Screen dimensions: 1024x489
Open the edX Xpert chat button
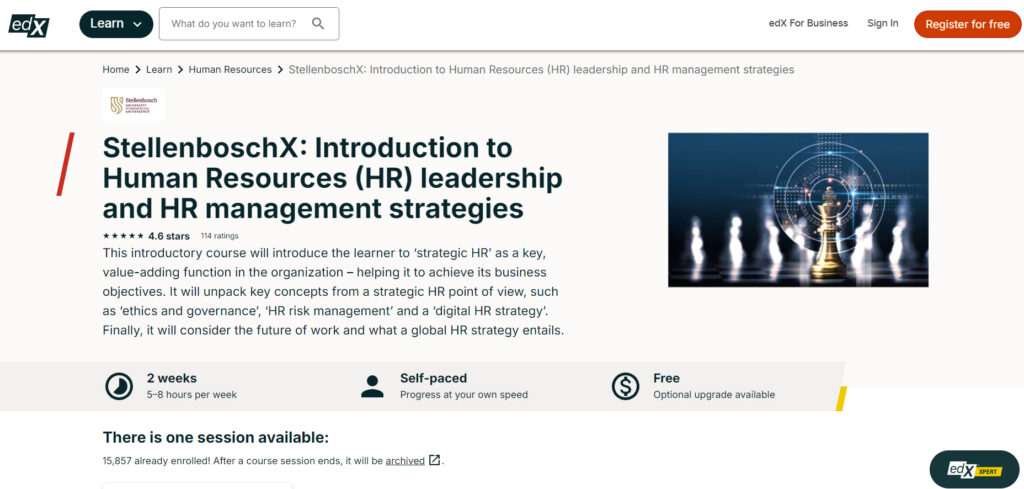coord(974,469)
